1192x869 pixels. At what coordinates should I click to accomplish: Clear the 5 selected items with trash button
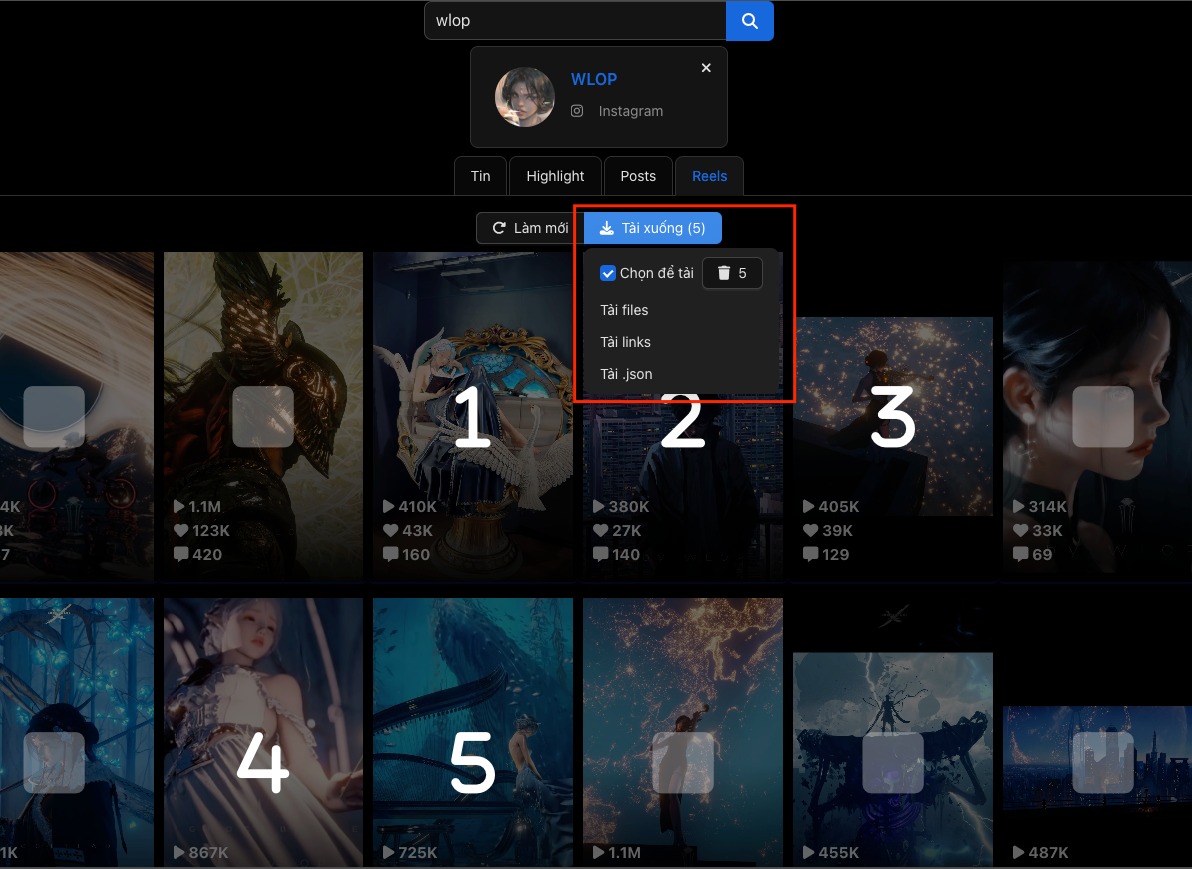[x=732, y=273]
